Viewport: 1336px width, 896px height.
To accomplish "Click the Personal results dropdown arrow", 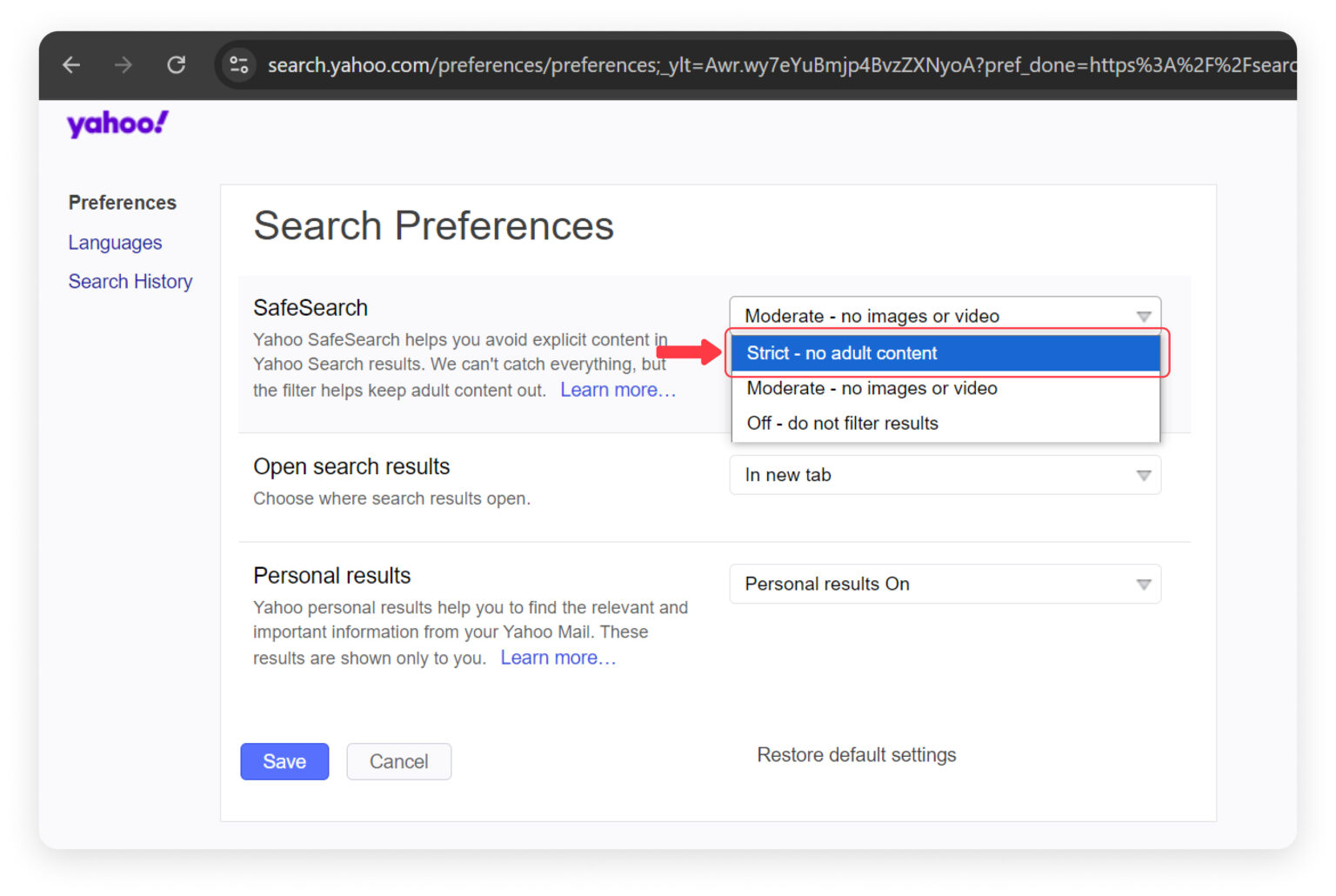I will tap(1143, 584).
